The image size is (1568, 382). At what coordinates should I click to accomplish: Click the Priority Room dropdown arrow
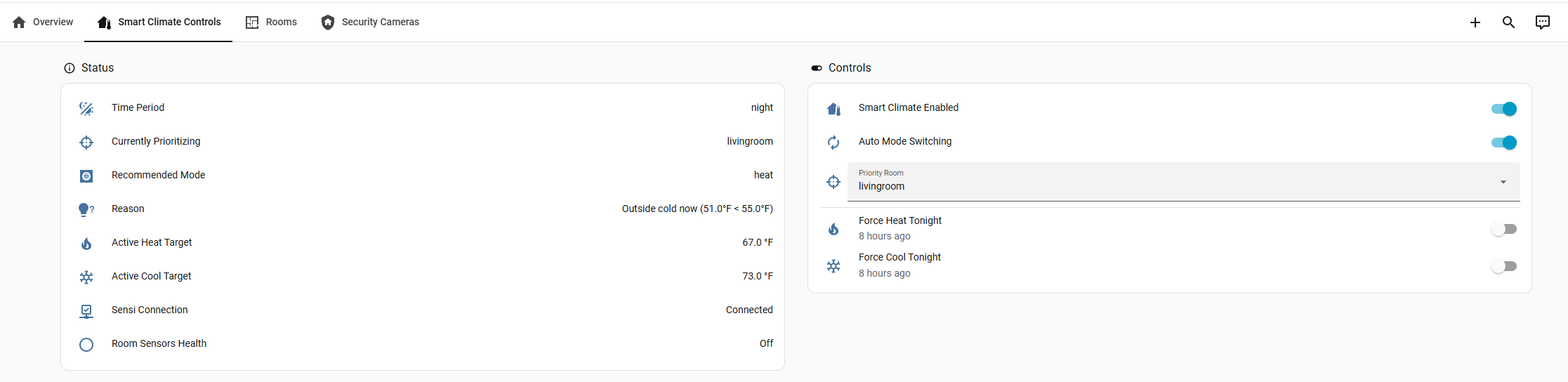[1503, 182]
